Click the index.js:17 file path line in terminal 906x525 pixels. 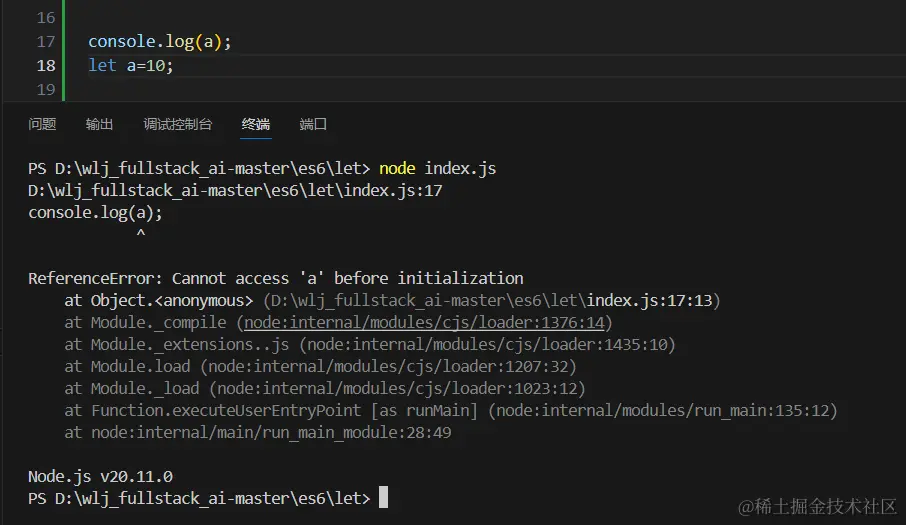point(235,190)
